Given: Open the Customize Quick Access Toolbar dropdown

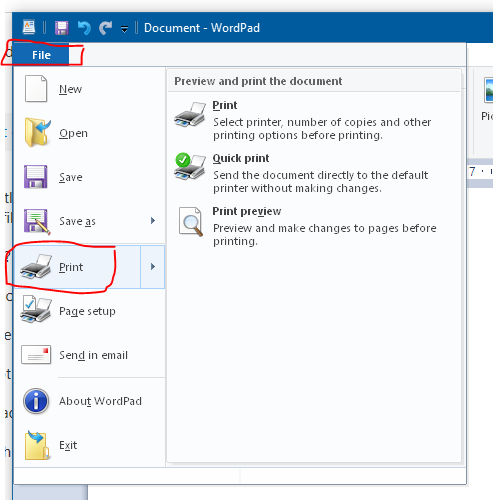Looking at the screenshot, I should (x=124, y=29).
